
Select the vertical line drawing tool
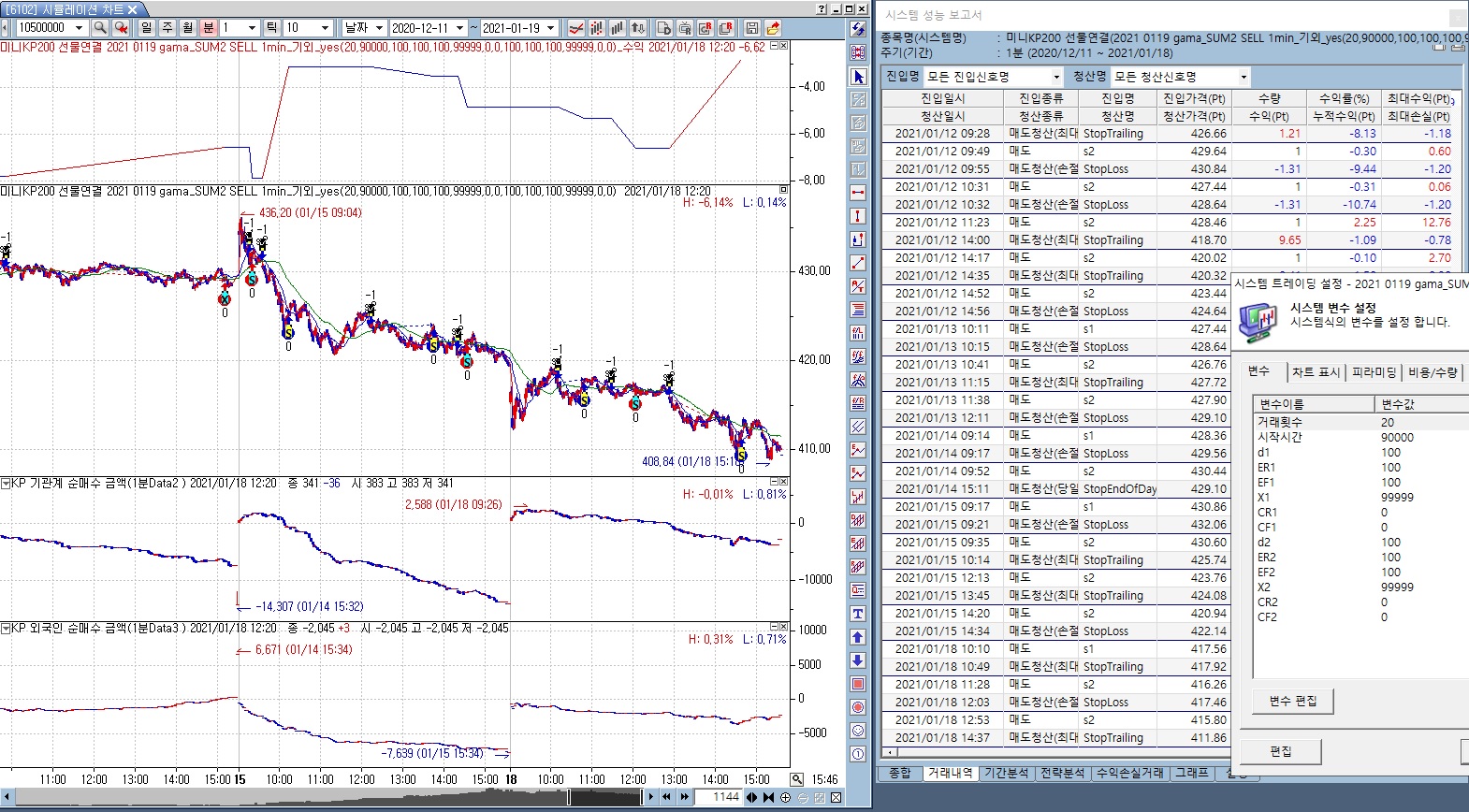pyautogui.click(x=858, y=216)
